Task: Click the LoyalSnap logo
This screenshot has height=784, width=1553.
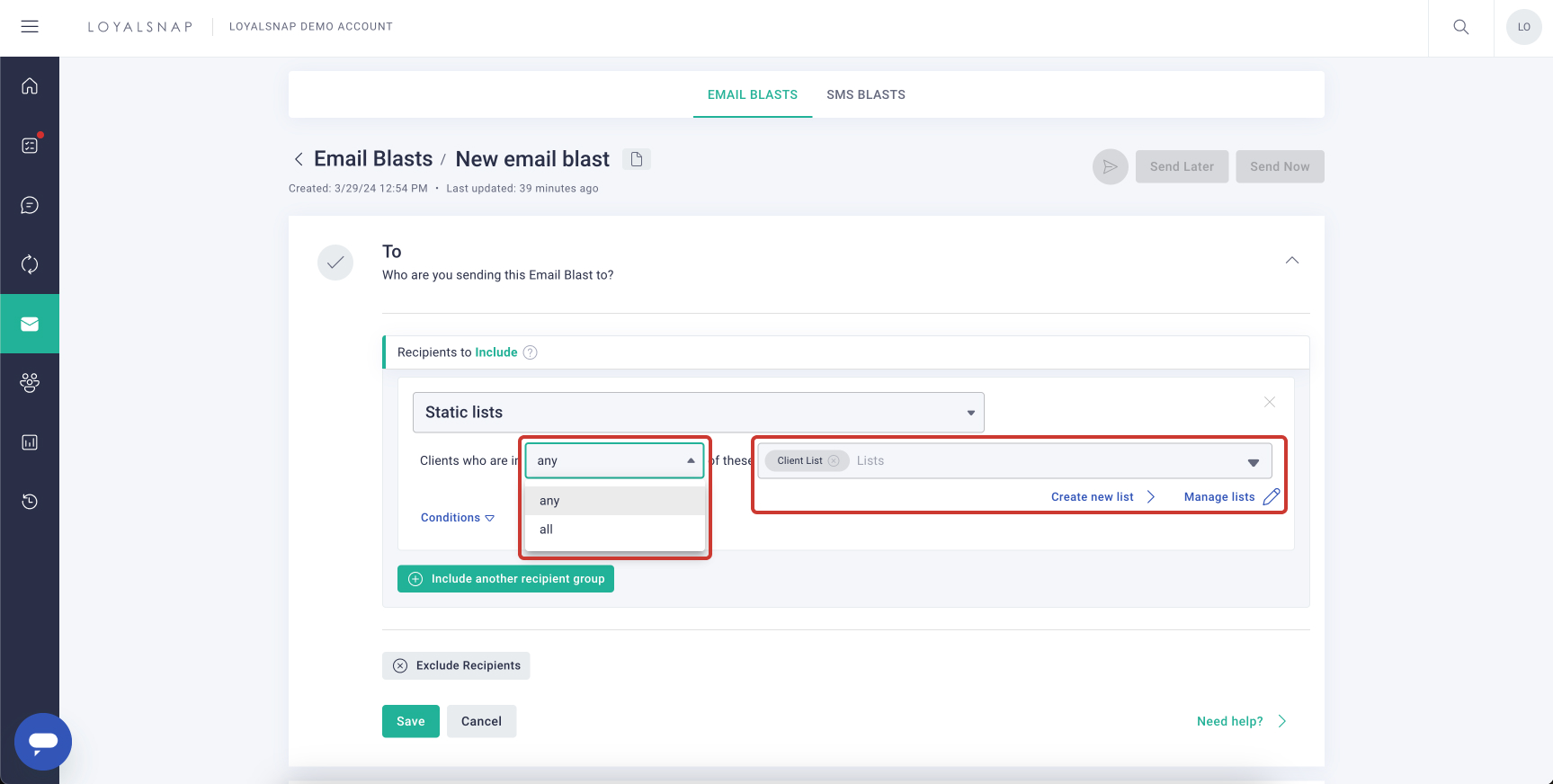Action: pos(140,27)
